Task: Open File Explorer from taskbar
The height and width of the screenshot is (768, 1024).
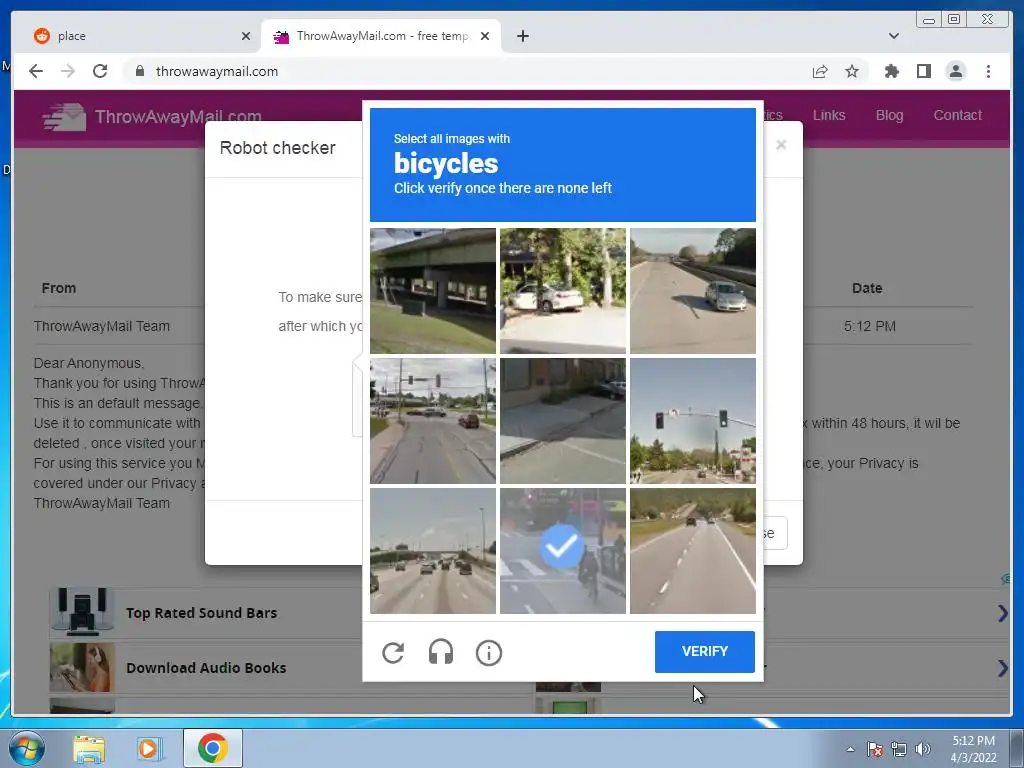Action: pyautogui.click(x=89, y=748)
